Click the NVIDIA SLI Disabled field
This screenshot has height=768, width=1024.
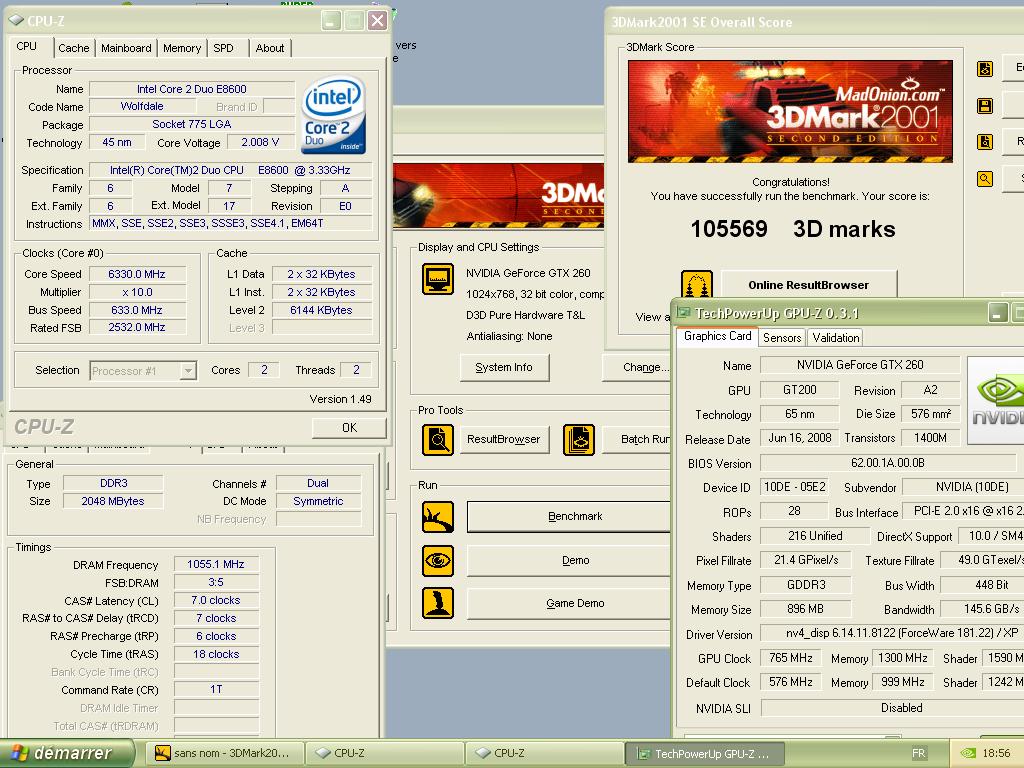pyautogui.click(x=891, y=708)
